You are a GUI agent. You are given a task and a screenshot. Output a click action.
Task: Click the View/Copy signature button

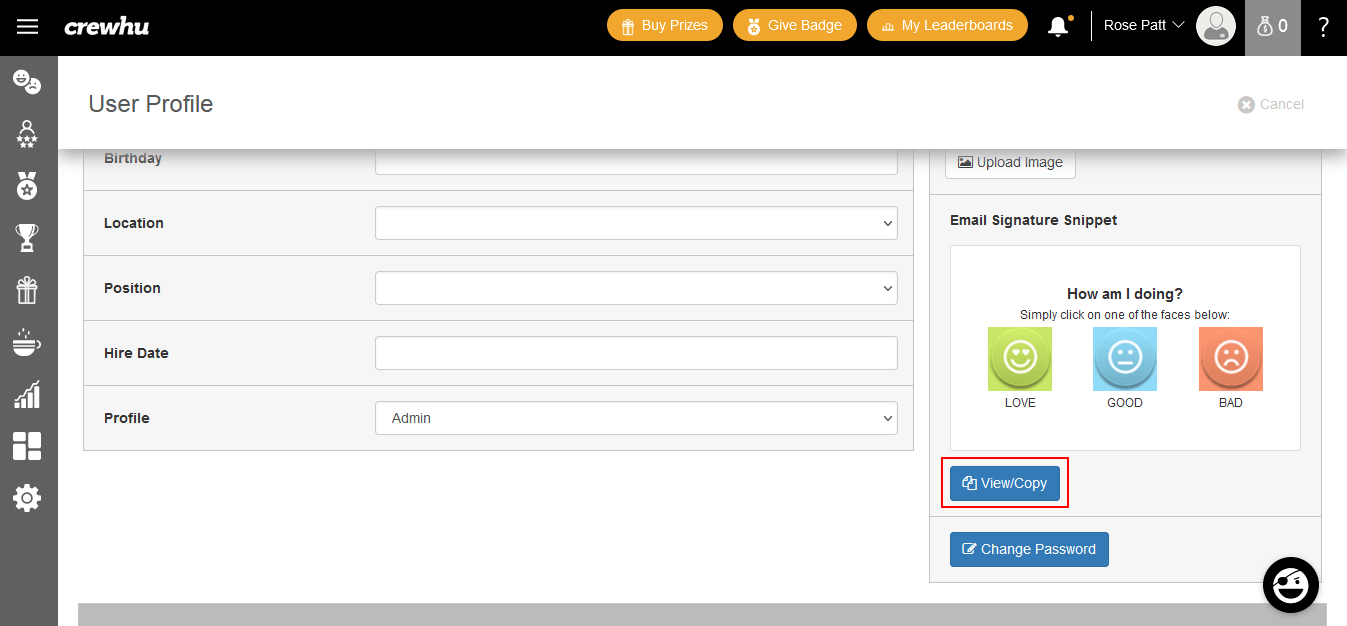point(1005,483)
